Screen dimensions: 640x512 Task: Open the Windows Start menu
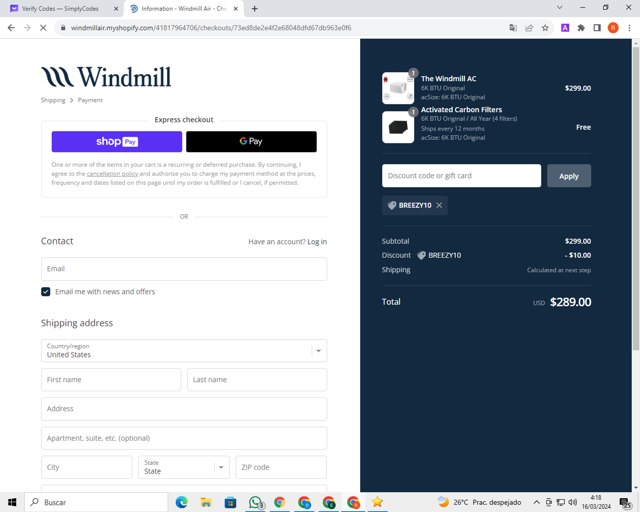click(x=12, y=502)
